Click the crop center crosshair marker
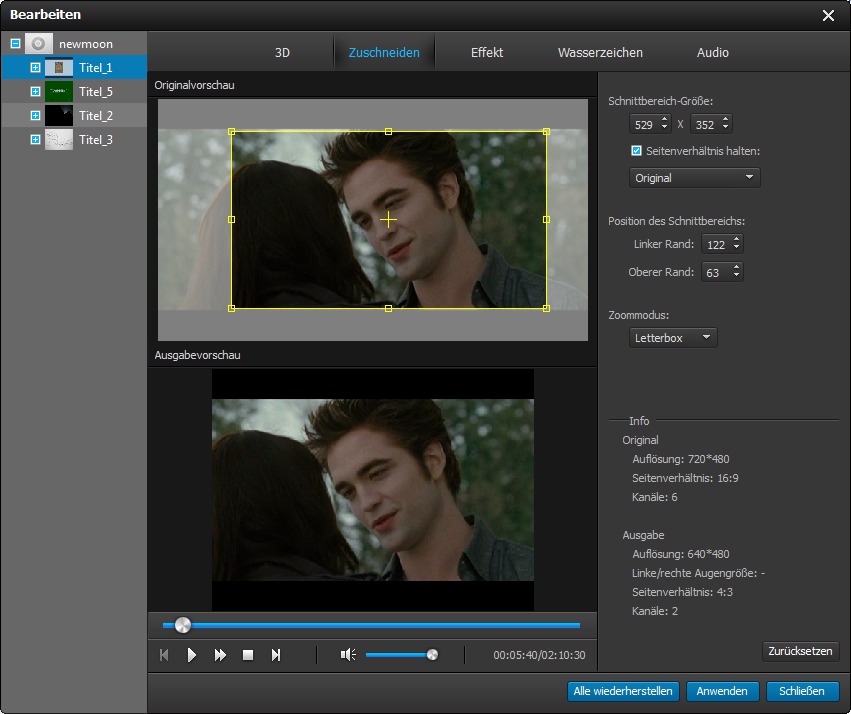Image resolution: width=851 pixels, height=714 pixels. click(388, 220)
